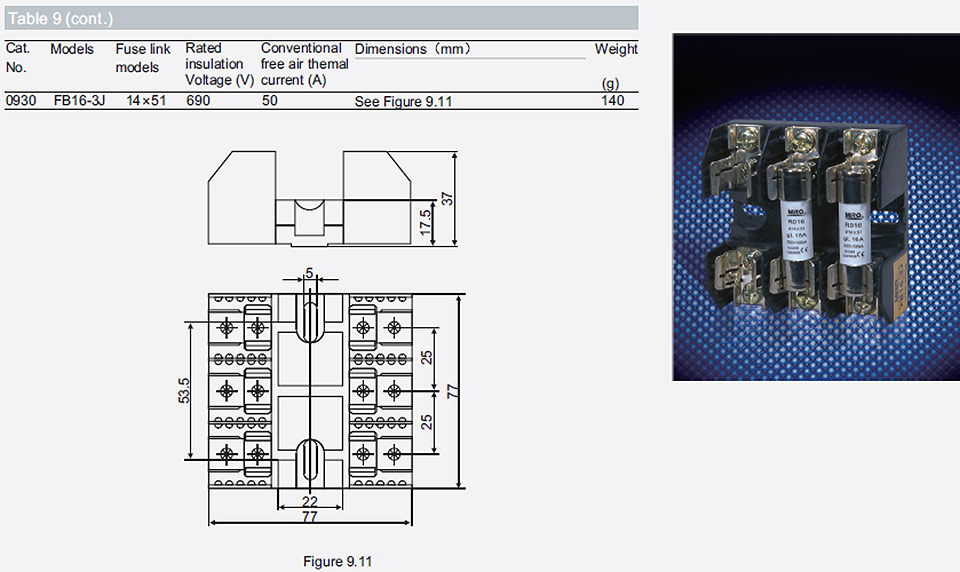960x572 pixels.
Task: Click the '22' width dimension label
Action: click(310, 502)
